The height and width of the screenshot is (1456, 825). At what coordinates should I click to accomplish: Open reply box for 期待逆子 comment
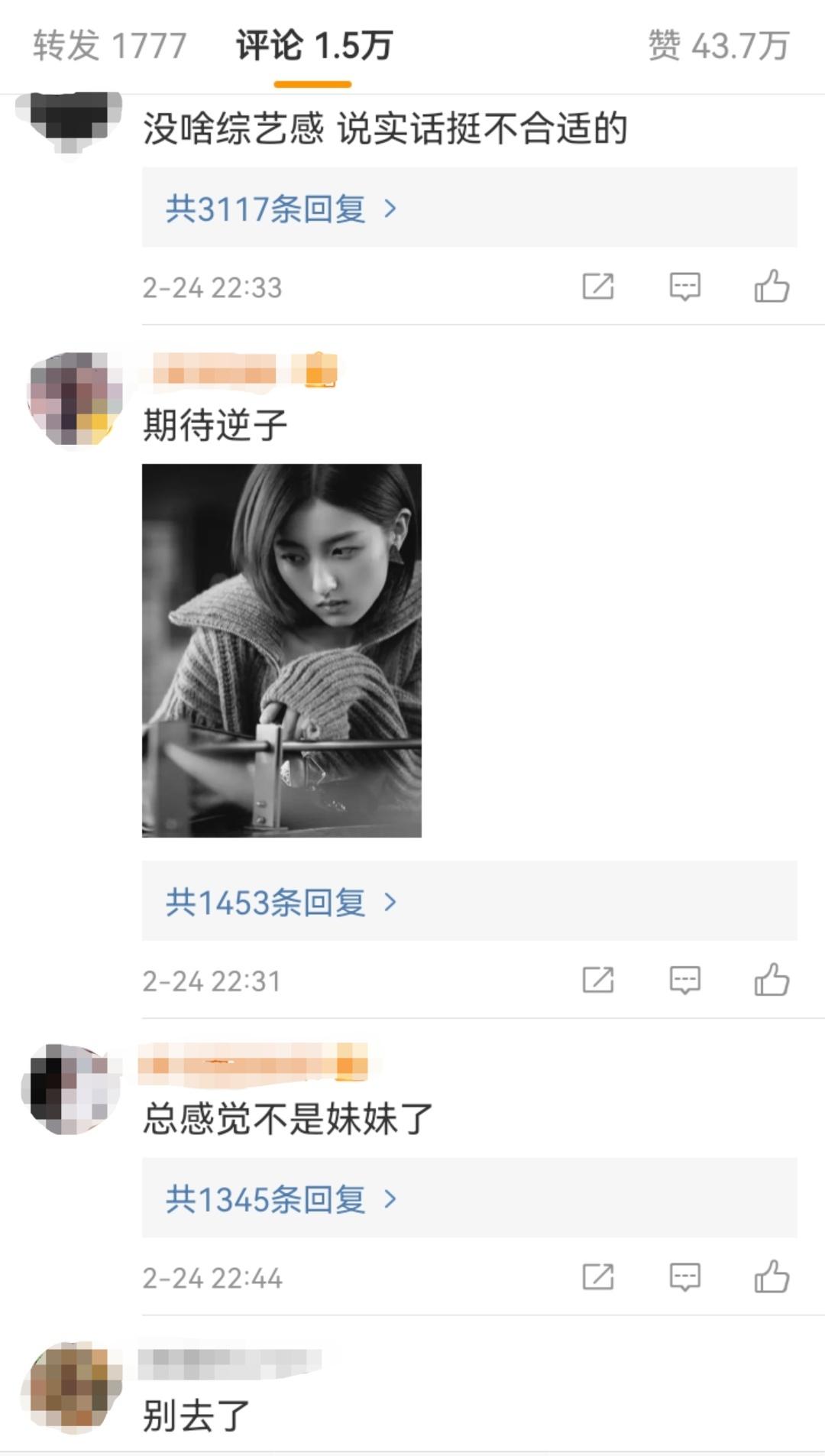[685, 980]
